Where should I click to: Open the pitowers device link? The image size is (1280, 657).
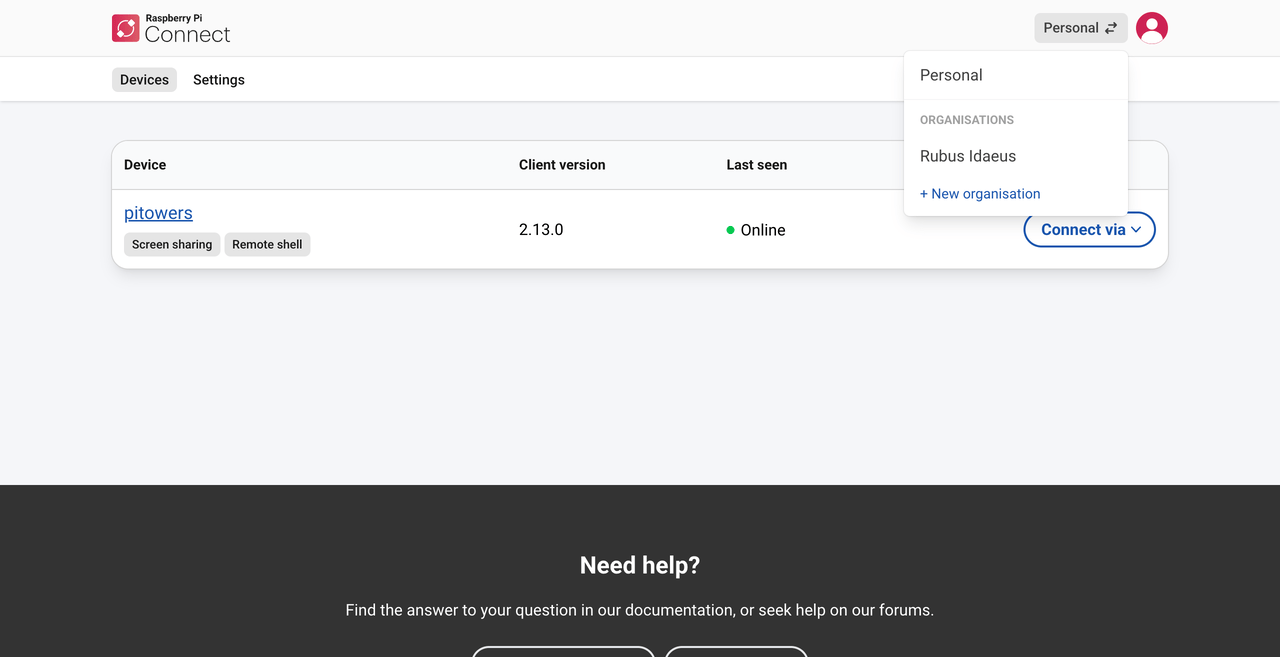click(x=158, y=213)
